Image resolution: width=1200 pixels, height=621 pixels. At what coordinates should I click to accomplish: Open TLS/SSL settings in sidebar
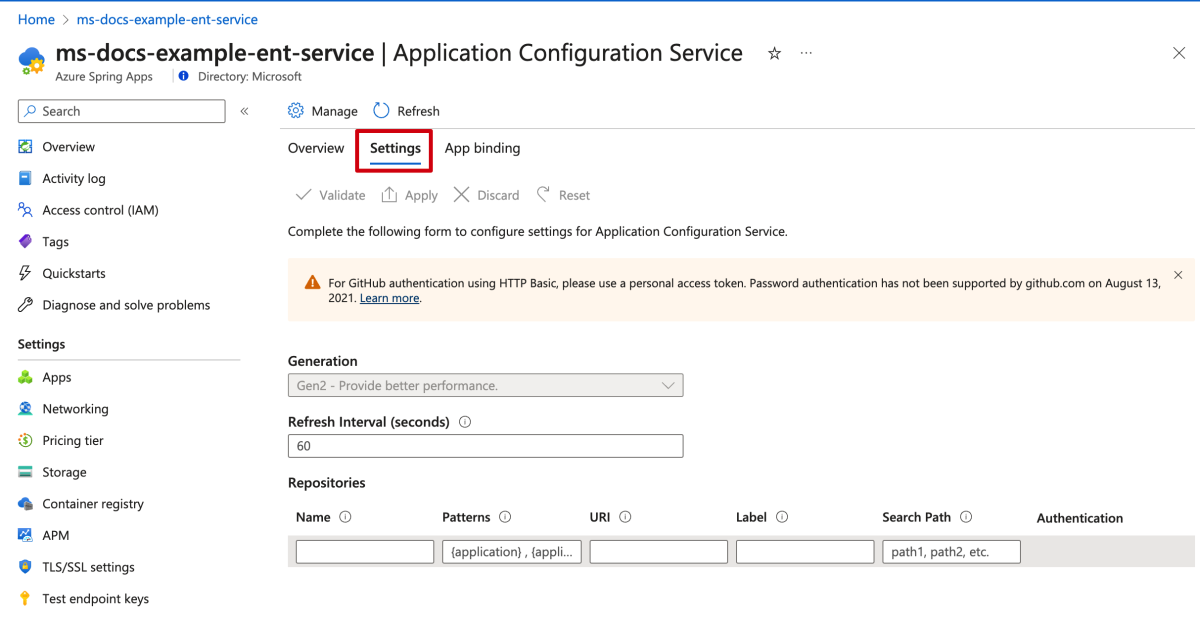(x=88, y=567)
